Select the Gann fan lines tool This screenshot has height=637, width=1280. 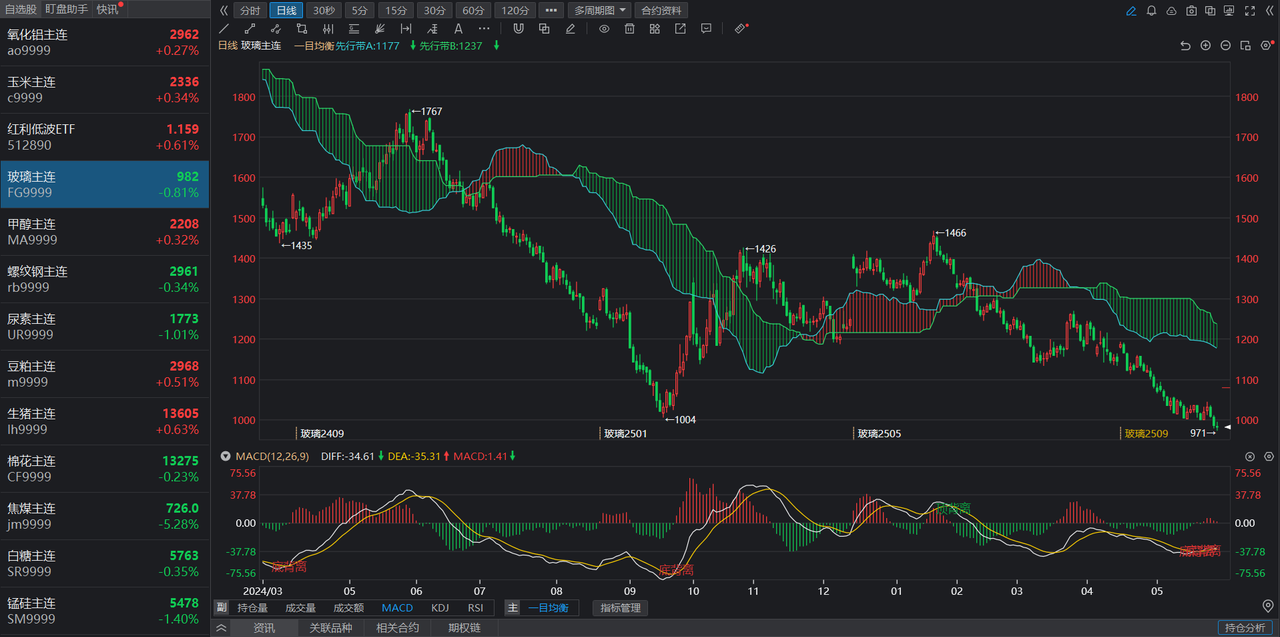point(380,29)
